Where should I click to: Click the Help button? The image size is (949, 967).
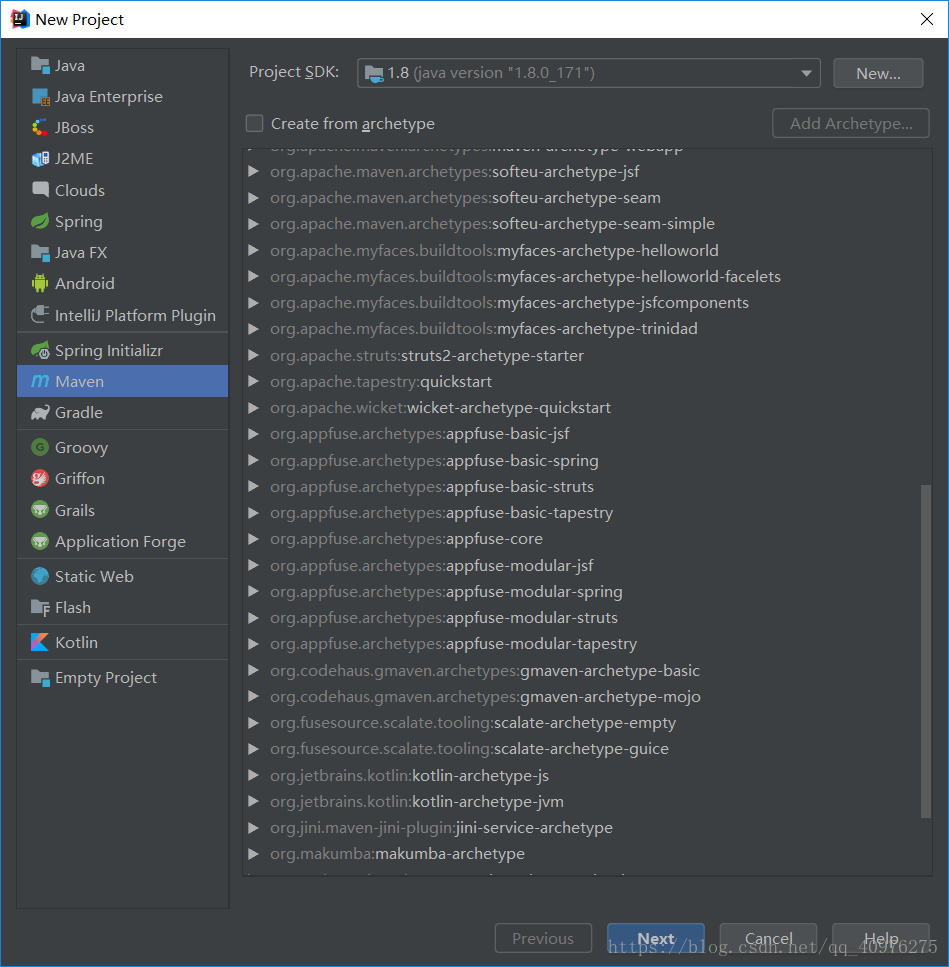(x=881, y=938)
